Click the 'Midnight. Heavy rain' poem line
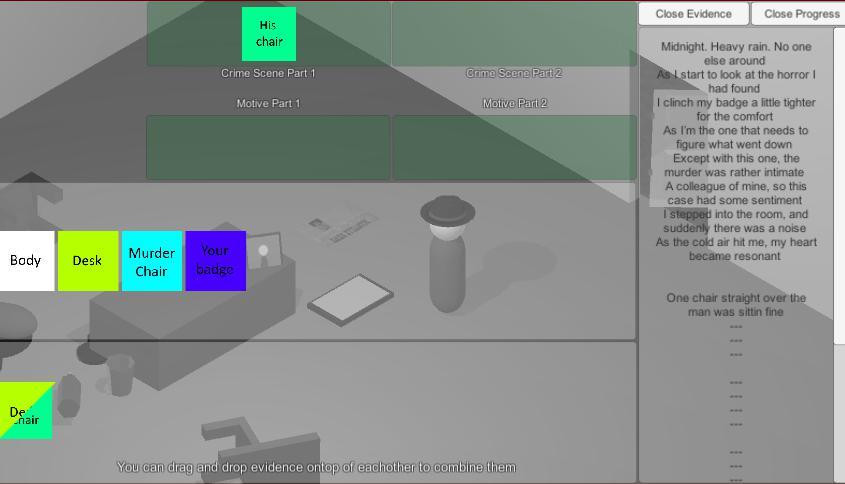 point(736,53)
